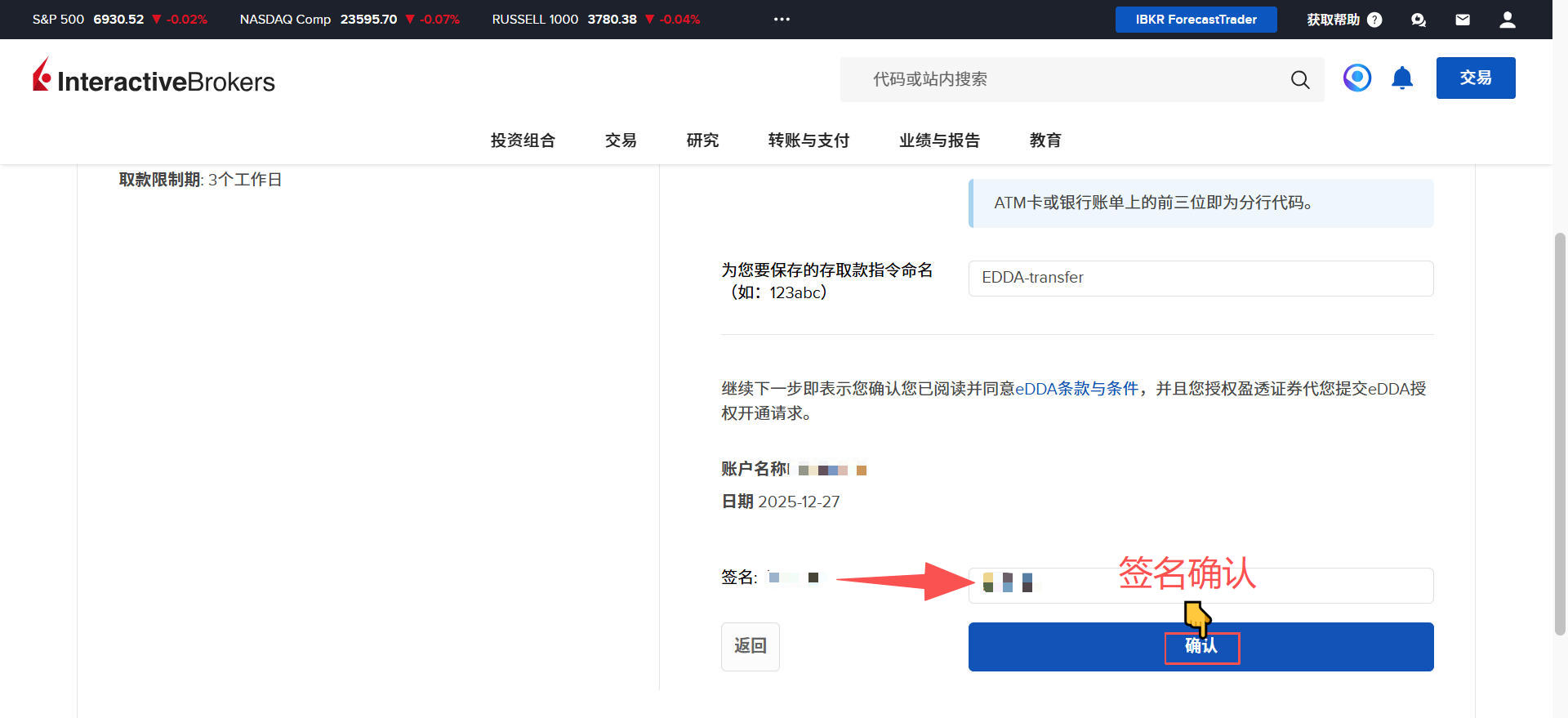The image size is (1568, 718).
Task: Click the IBKR ForecastTrader button
Action: [1196, 20]
